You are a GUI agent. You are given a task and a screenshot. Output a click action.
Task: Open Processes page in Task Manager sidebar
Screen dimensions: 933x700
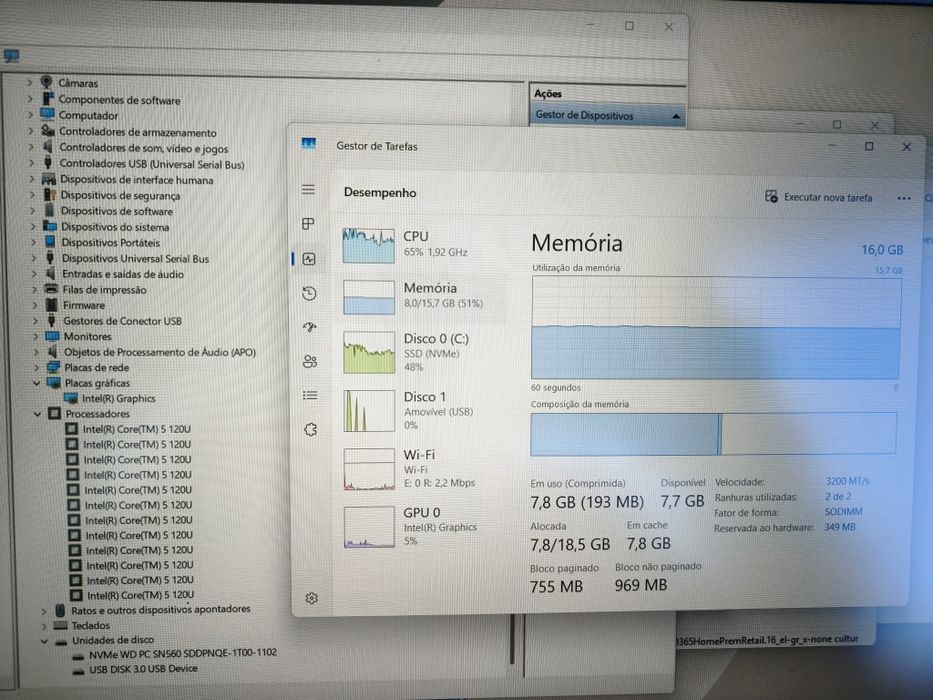pyautogui.click(x=308, y=224)
